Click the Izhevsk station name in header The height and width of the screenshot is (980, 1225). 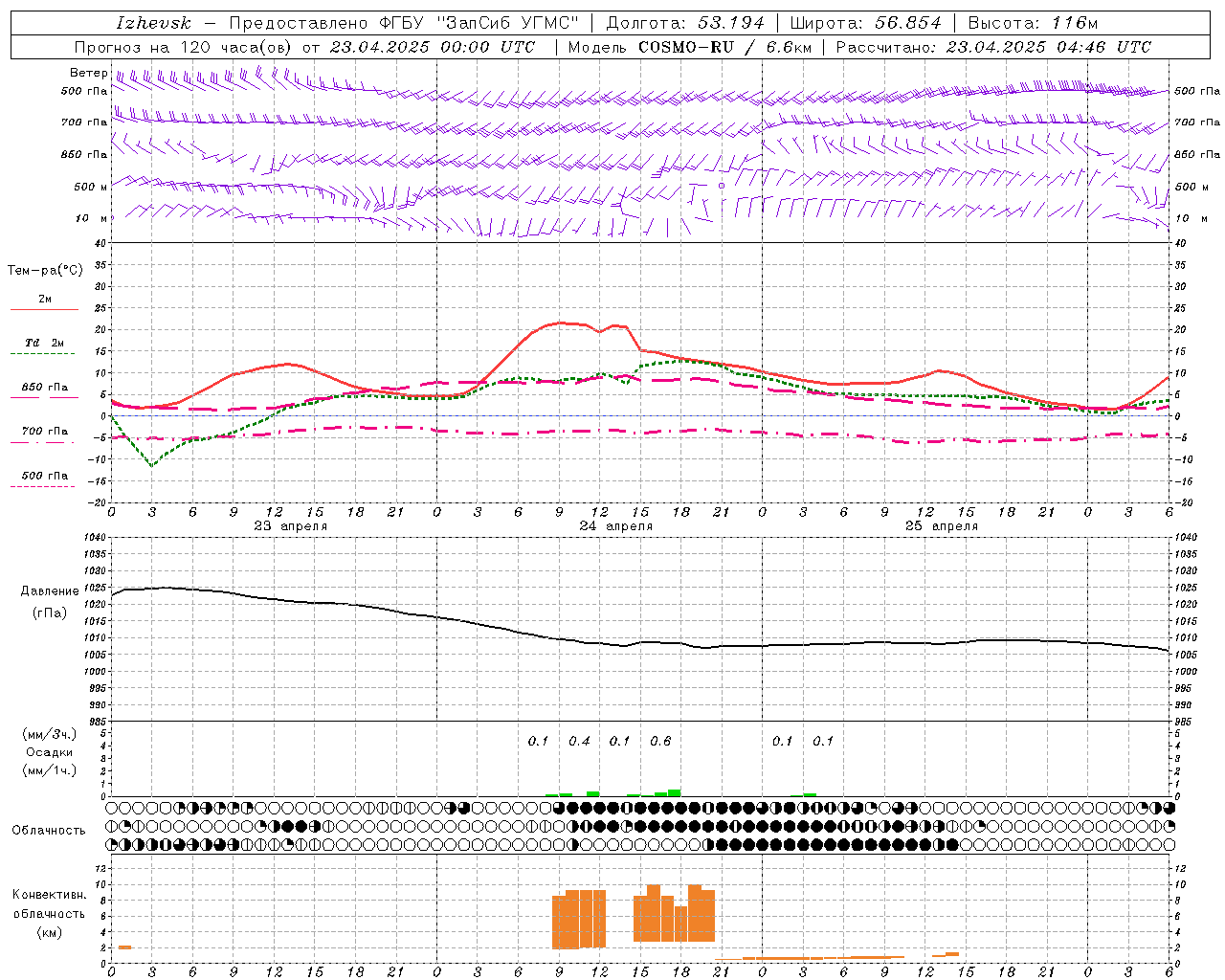click(153, 23)
